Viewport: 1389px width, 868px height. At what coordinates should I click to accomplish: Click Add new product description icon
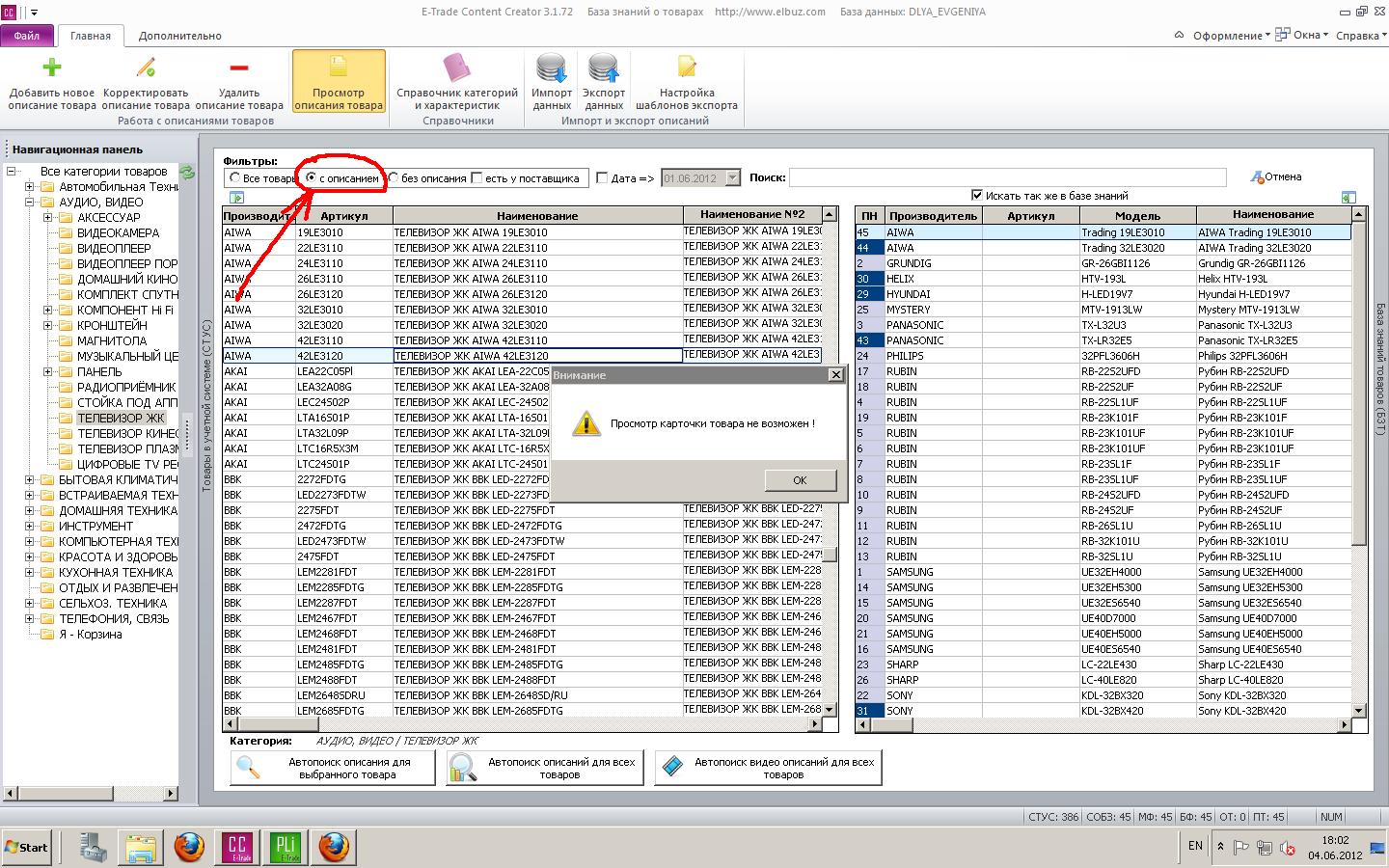(x=52, y=68)
